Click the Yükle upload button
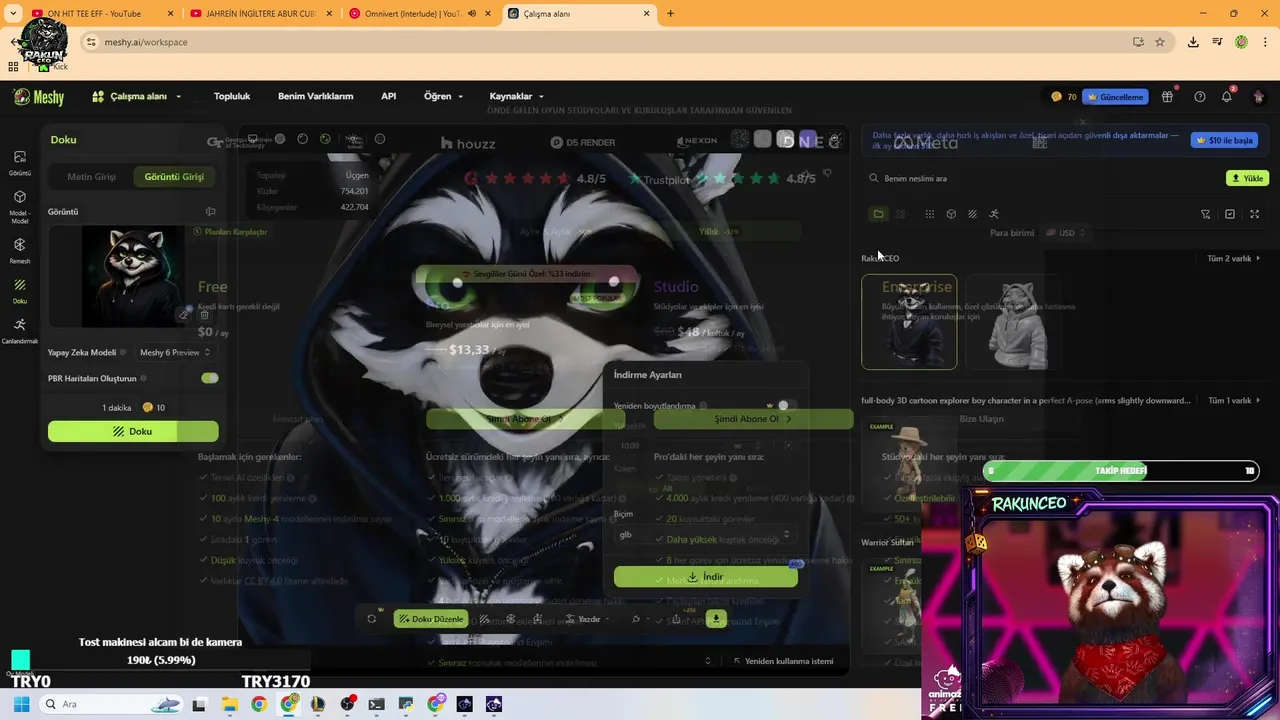 tap(1247, 178)
